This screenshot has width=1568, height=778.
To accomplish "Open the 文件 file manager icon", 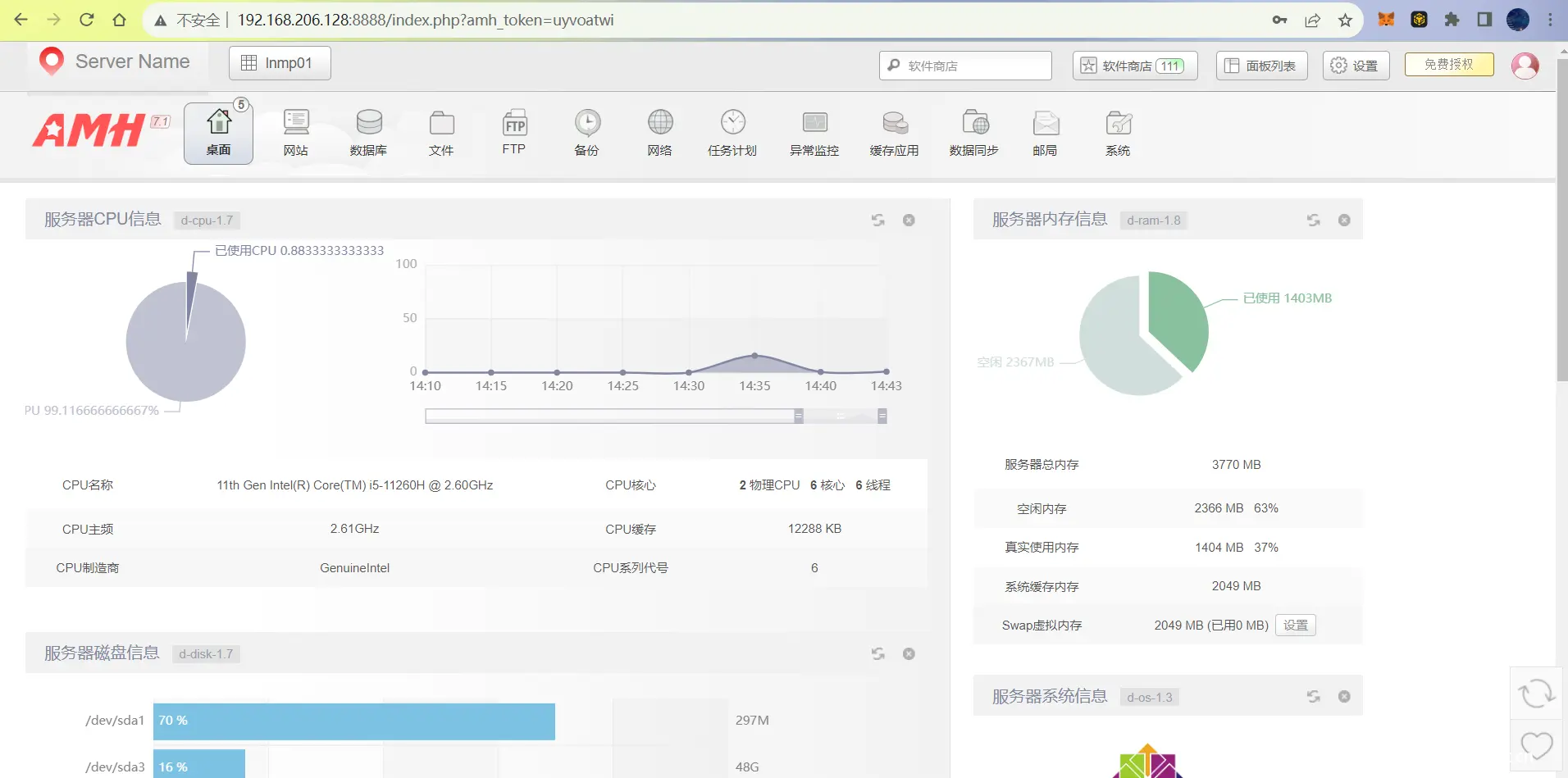I will point(441,133).
